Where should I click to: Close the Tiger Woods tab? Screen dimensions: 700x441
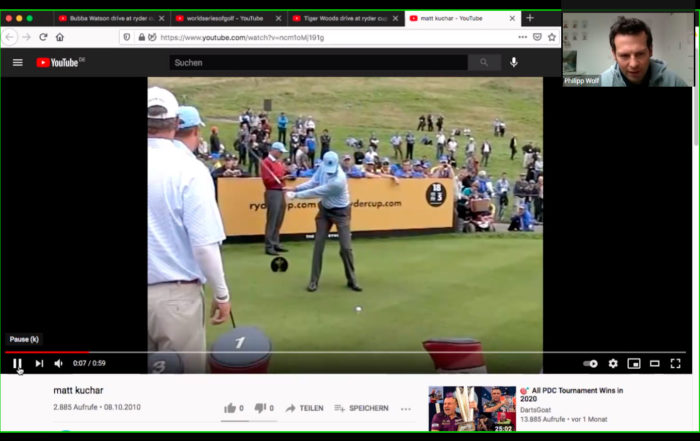tap(396, 18)
